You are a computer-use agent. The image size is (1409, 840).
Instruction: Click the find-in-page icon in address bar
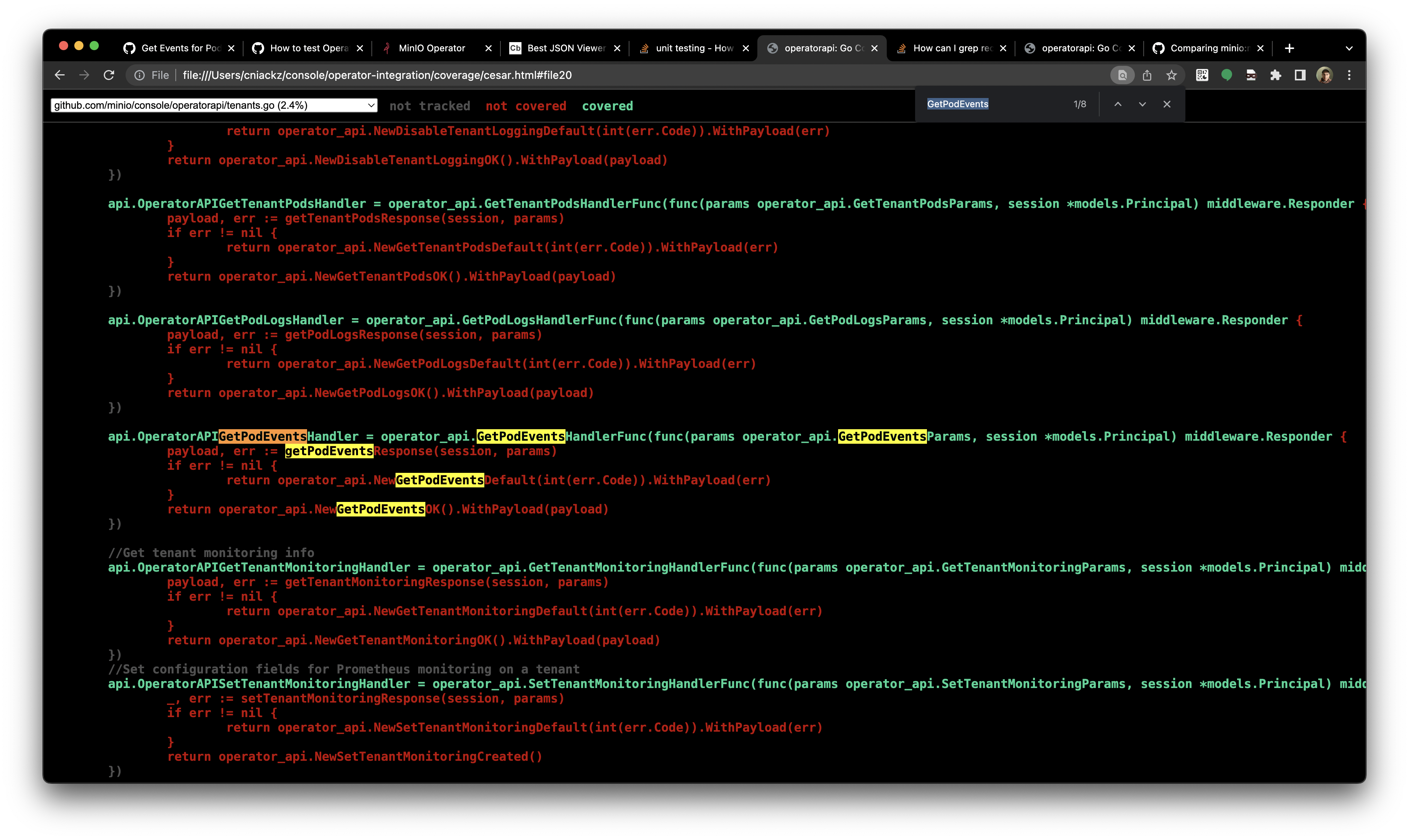(1122, 75)
